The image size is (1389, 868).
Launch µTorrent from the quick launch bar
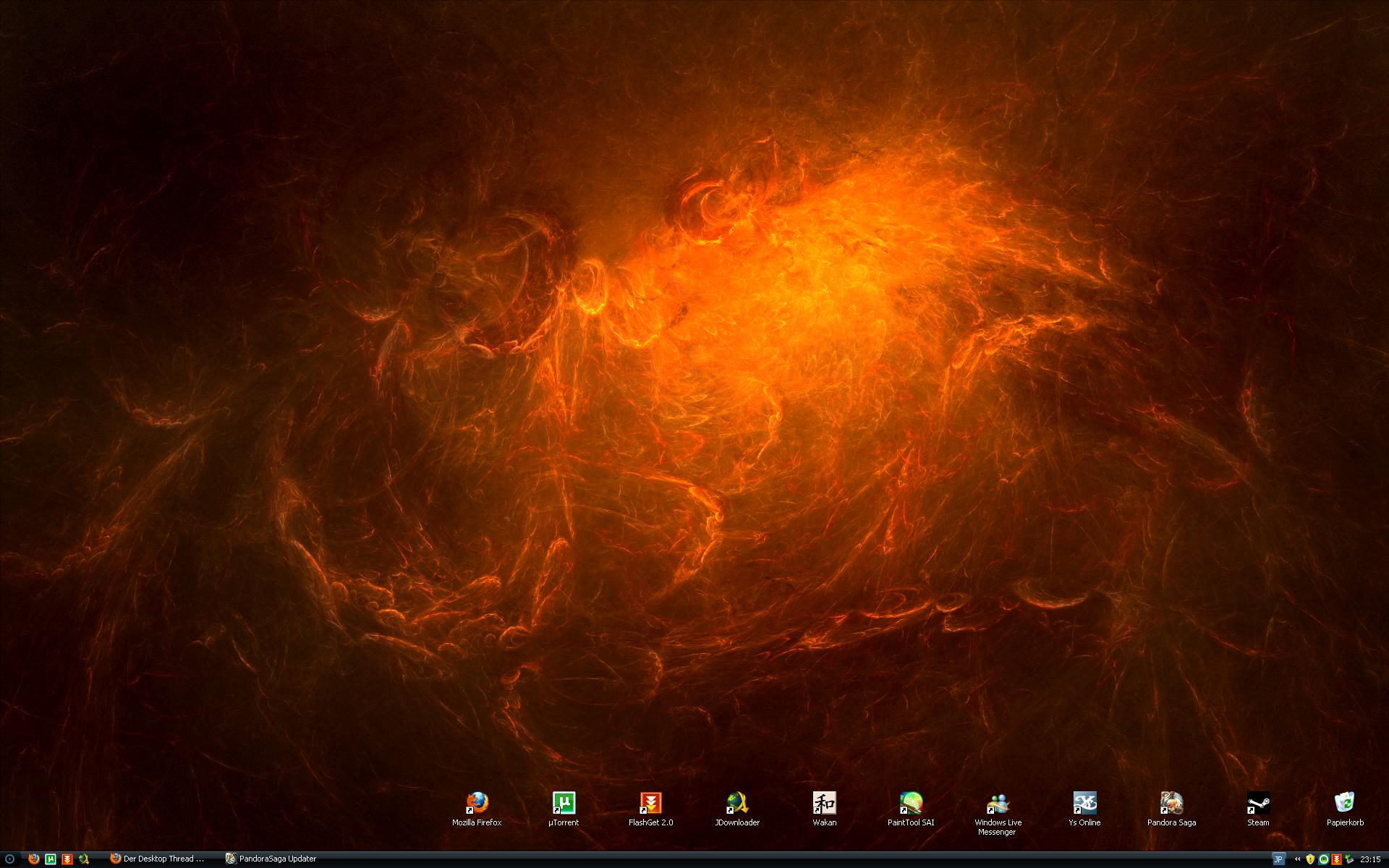[x=50, y=859]
